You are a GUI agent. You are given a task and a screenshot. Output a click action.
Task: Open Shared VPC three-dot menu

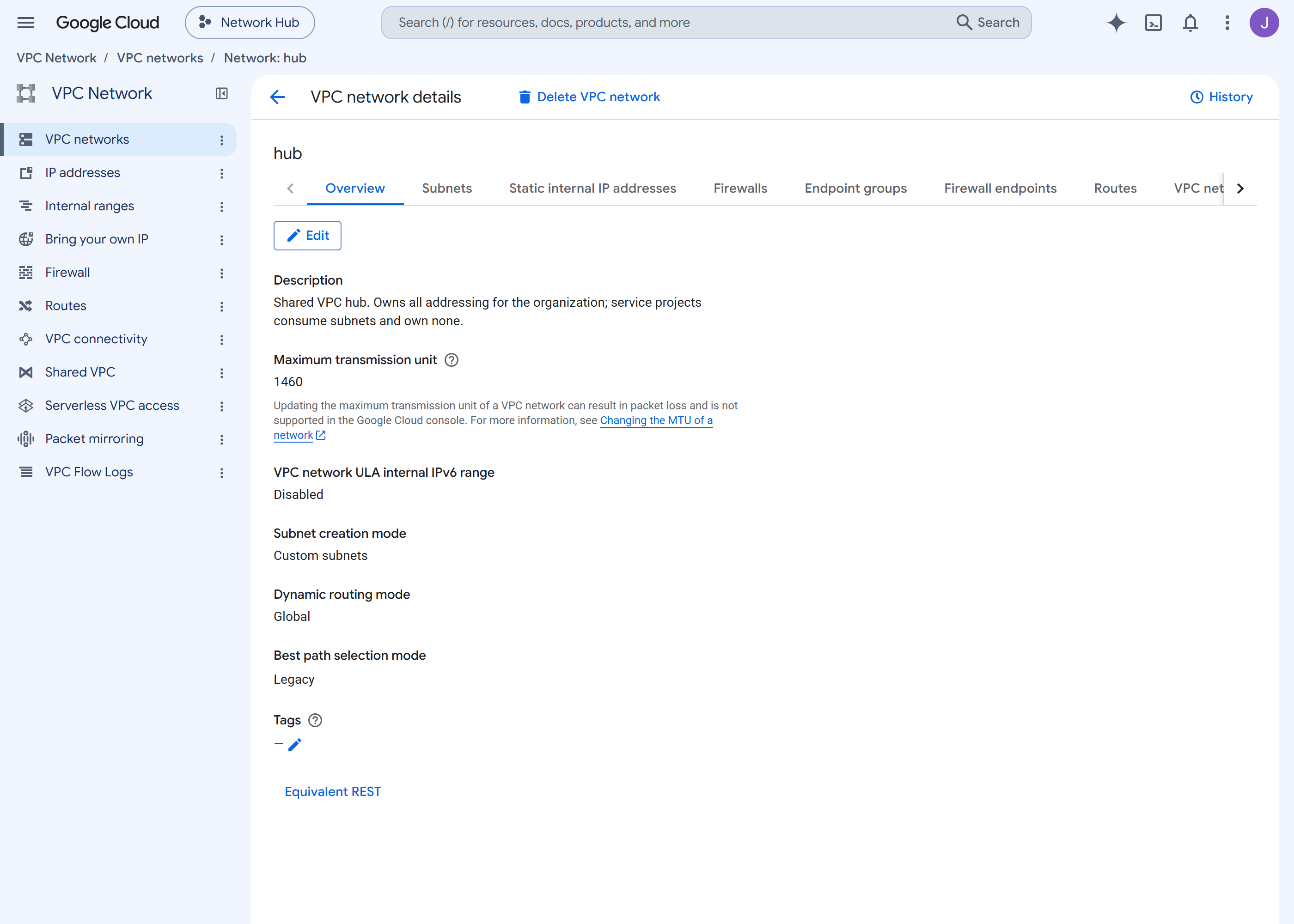[222, 373]
